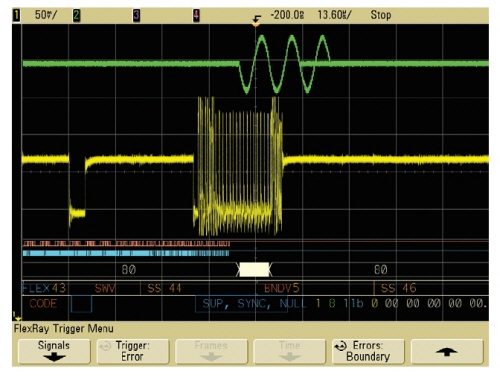The height and width of the screenshot is (380, 500).
Task: Cycle the Errors: Boundary selection
Action: [x=368, y=351]
